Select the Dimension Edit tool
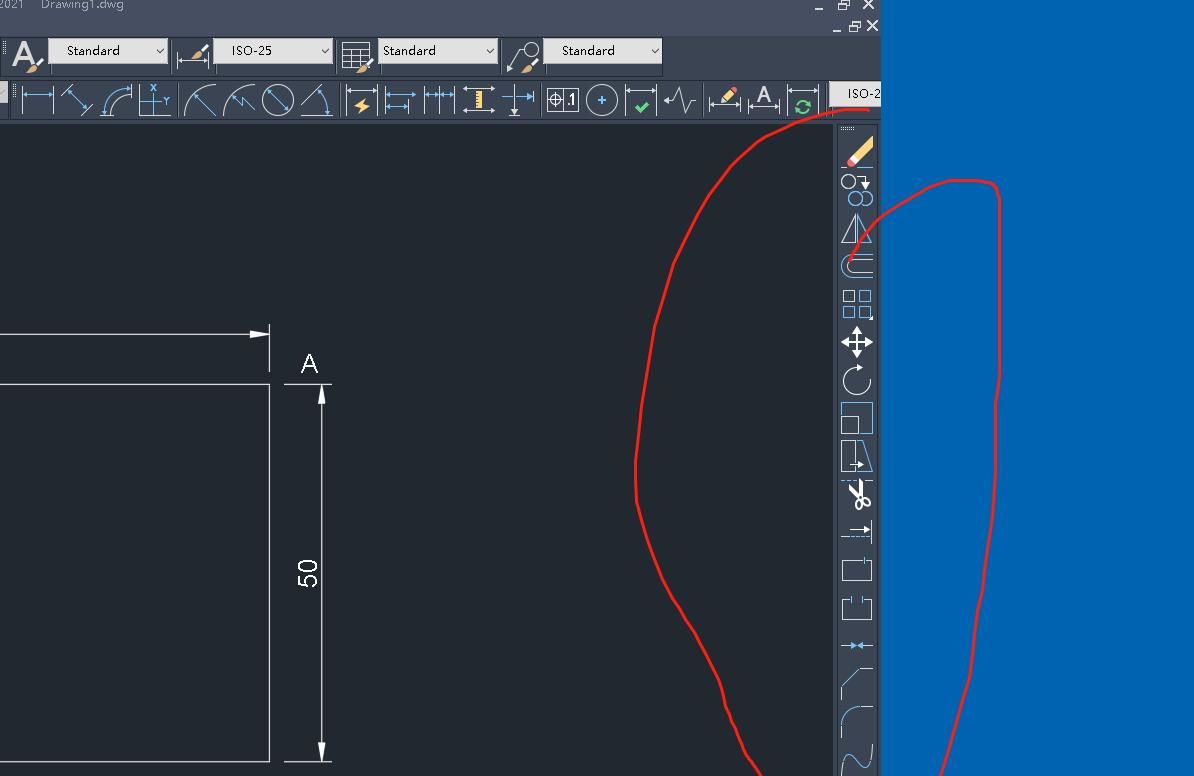The image size is (1194, 776). 725,100
